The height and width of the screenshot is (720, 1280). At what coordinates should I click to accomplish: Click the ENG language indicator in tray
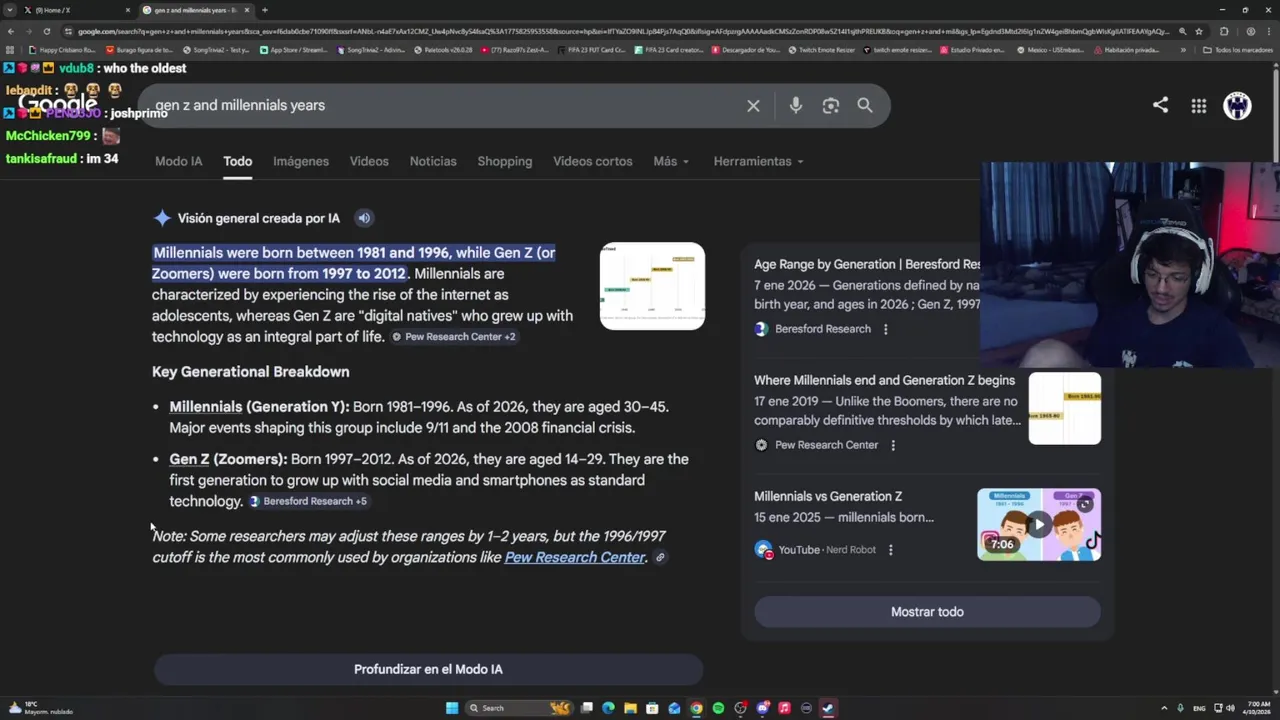pos(1199,708)
